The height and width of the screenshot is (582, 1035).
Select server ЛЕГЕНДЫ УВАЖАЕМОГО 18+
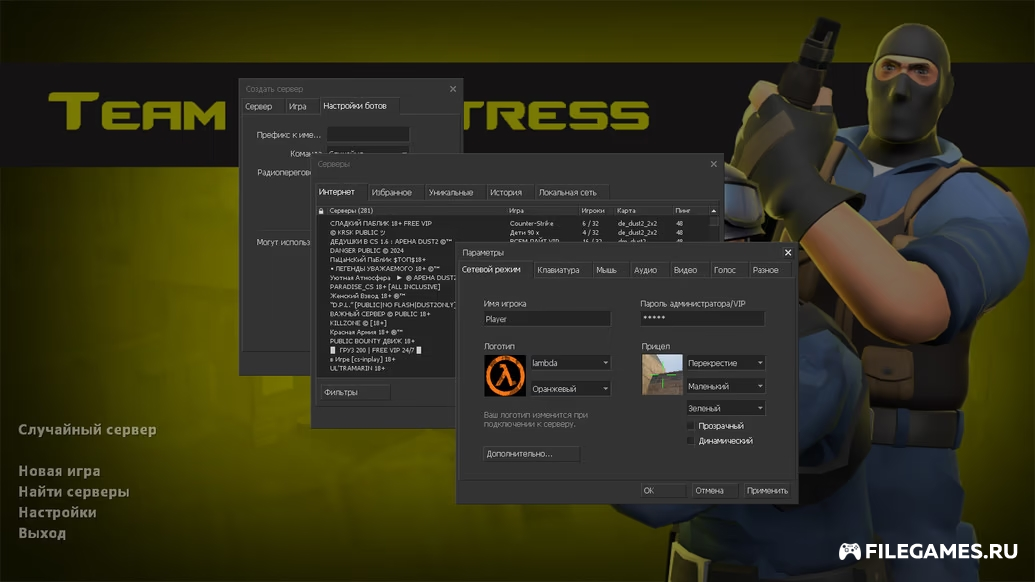385,269
